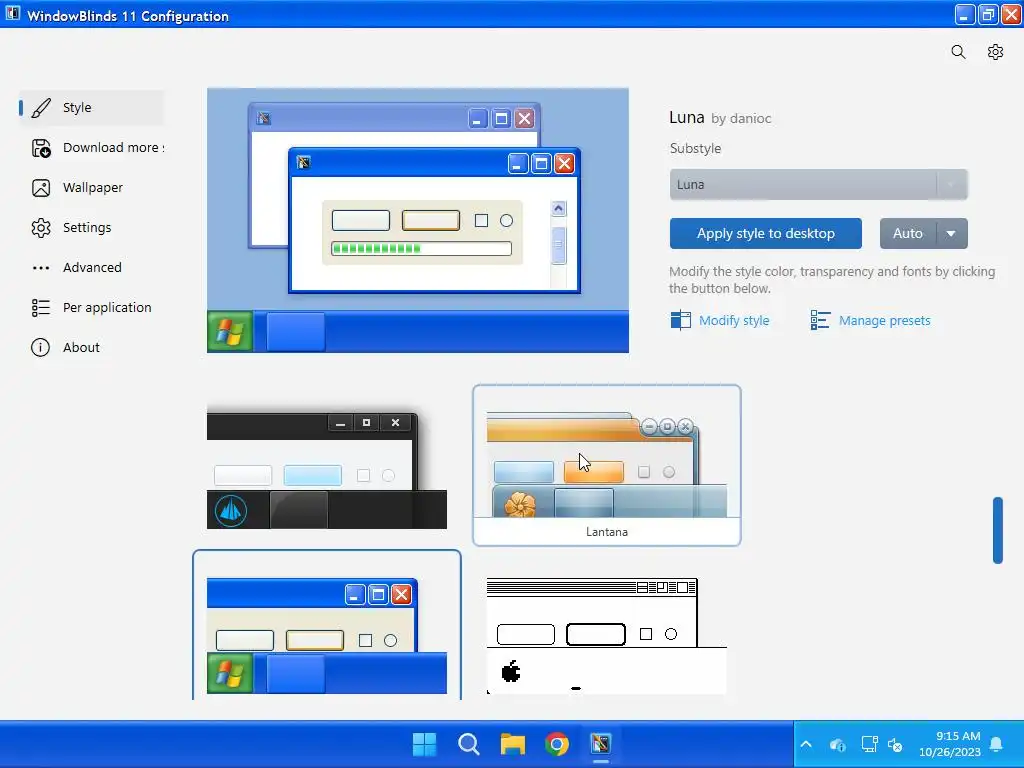Go to Download more styles
Screen dimensions: 1024x768
pos(91,148)
